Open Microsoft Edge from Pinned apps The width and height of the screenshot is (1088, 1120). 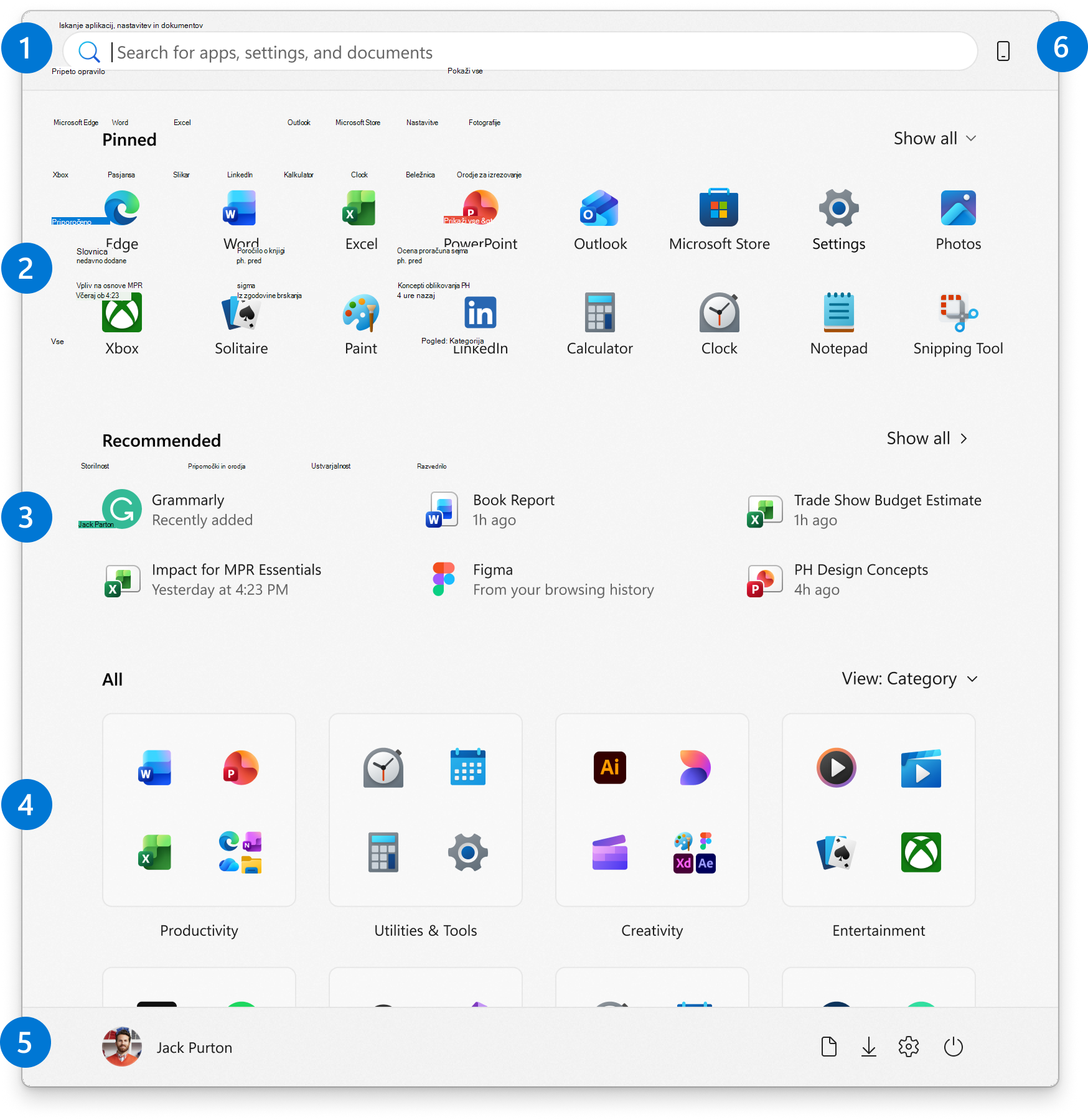point(122,208)
